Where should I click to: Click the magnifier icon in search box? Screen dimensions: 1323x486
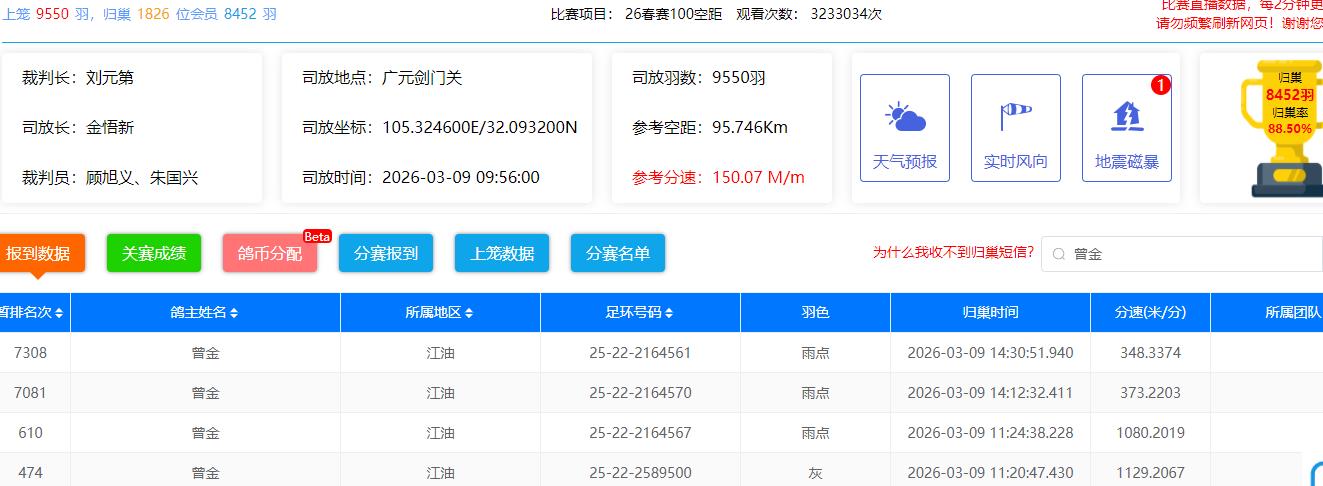[1058, 254]
